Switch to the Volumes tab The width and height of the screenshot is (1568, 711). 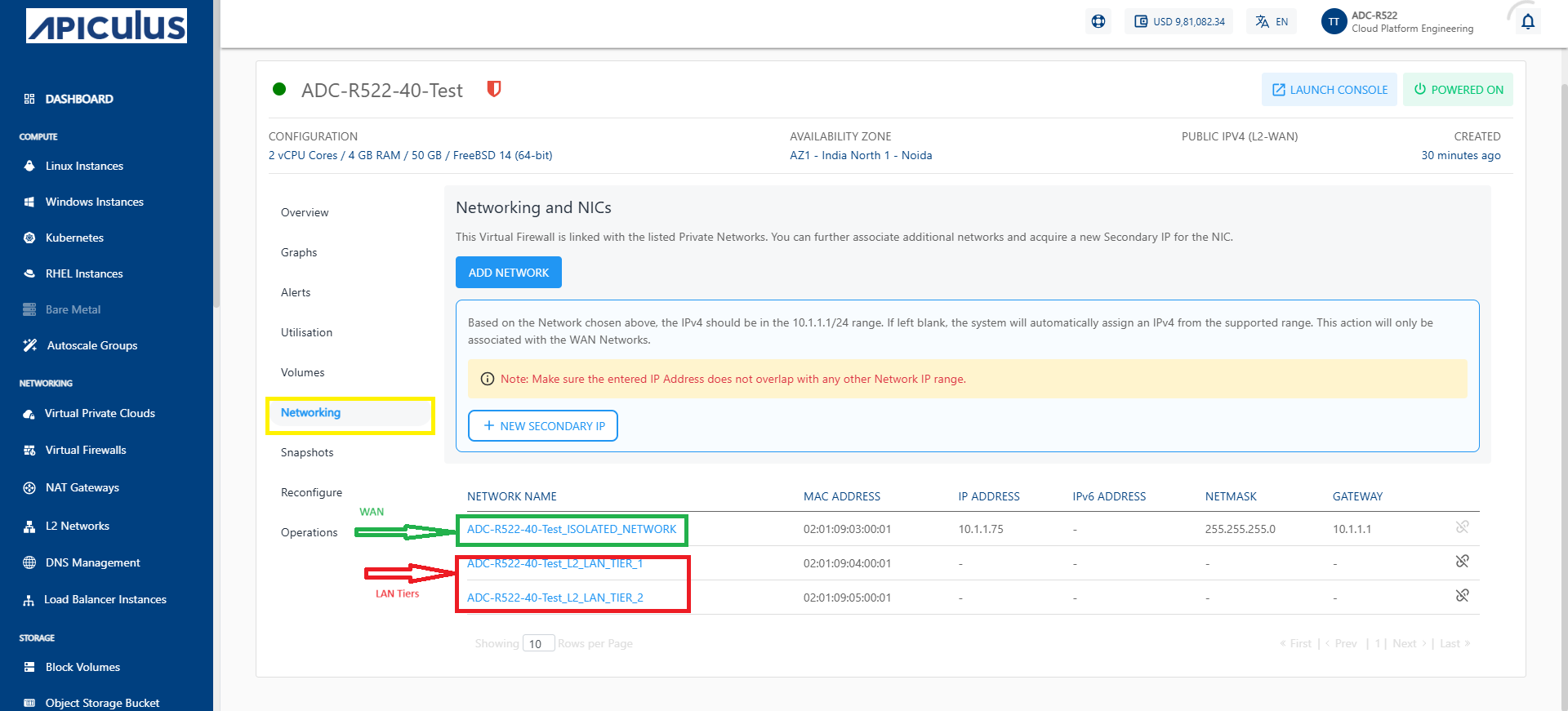click(302, 372)
